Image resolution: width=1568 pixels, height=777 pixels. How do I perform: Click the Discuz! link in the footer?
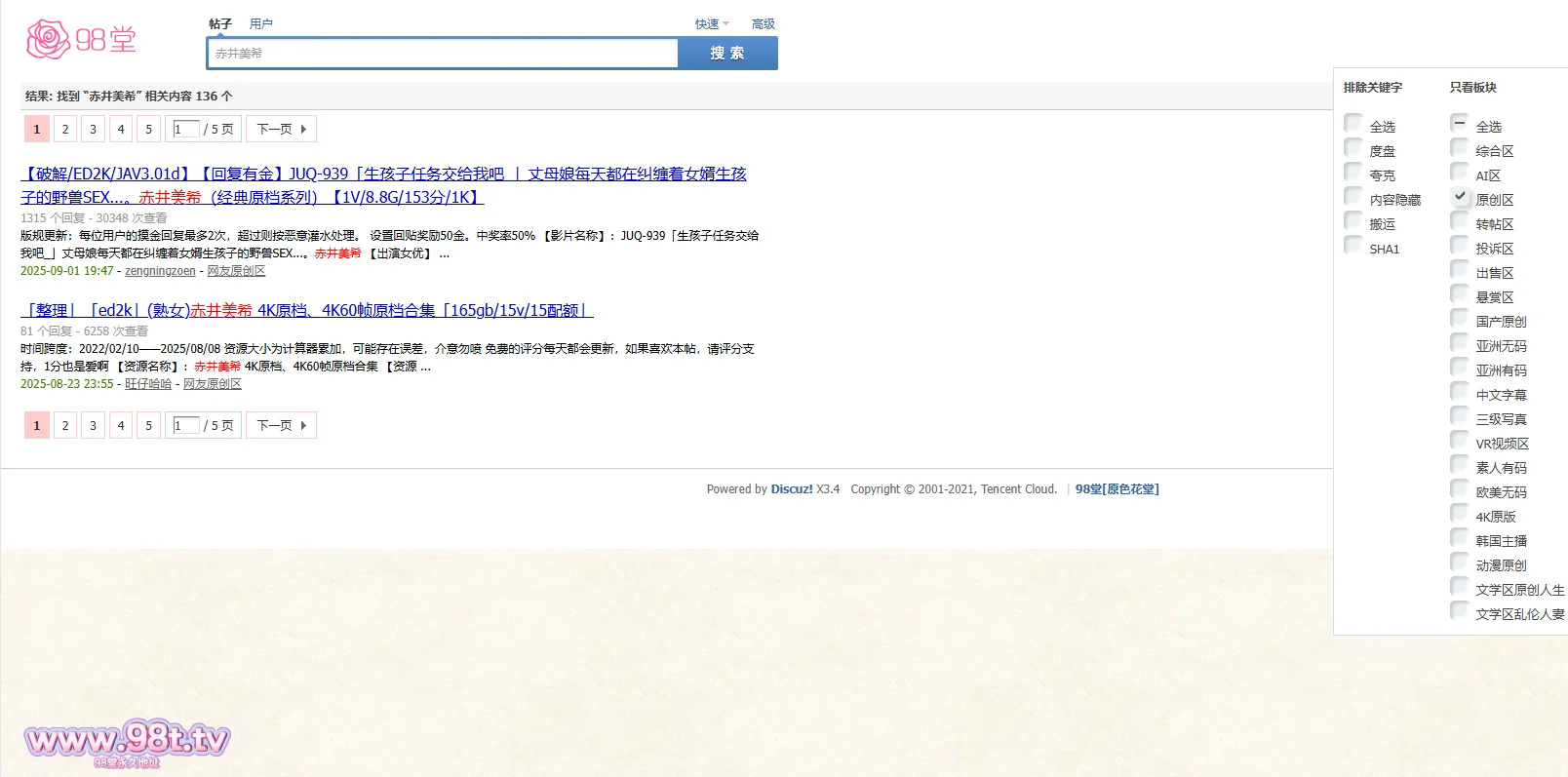point(791,489)
